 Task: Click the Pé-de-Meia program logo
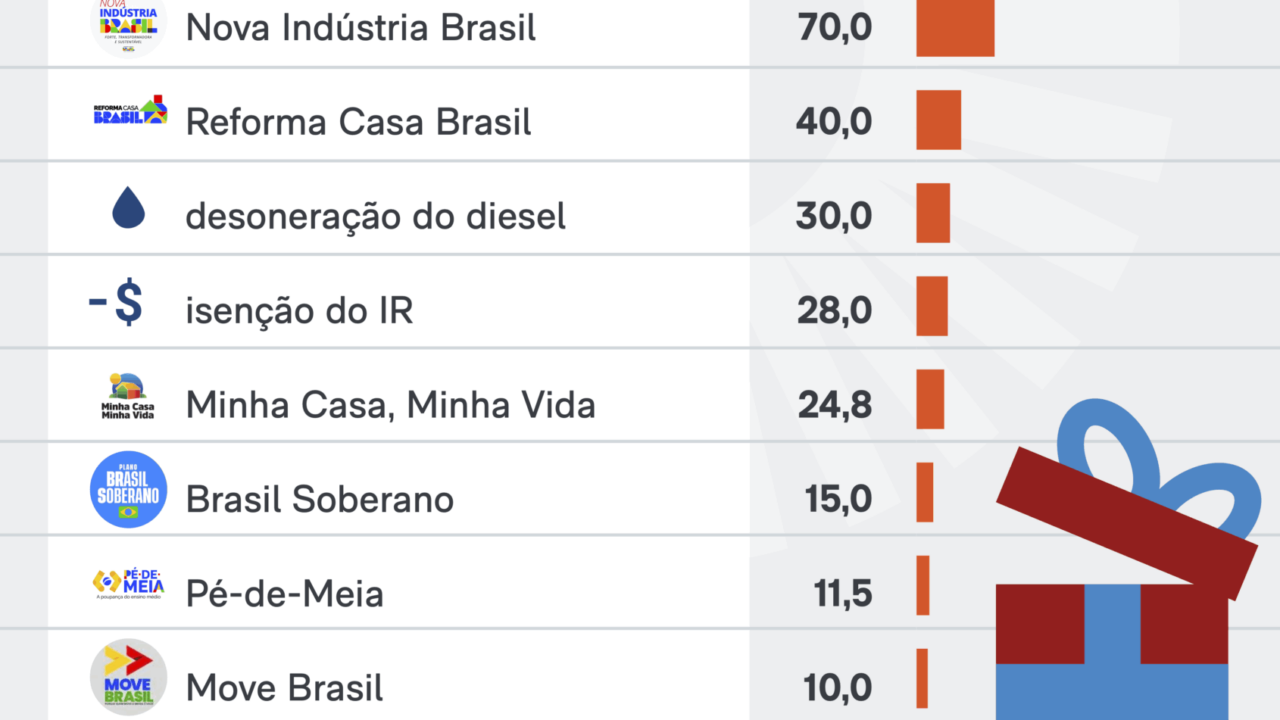[x=128, y=585]
